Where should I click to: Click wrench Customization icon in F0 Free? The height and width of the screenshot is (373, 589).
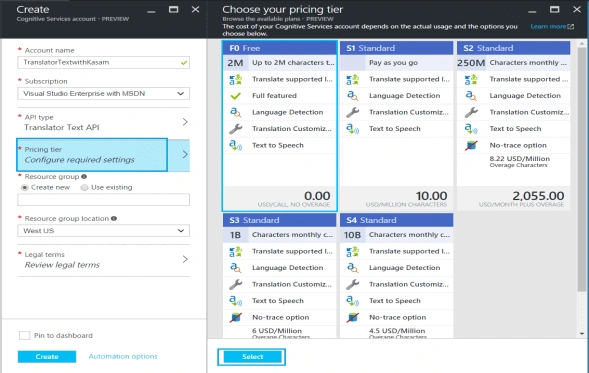236,129
